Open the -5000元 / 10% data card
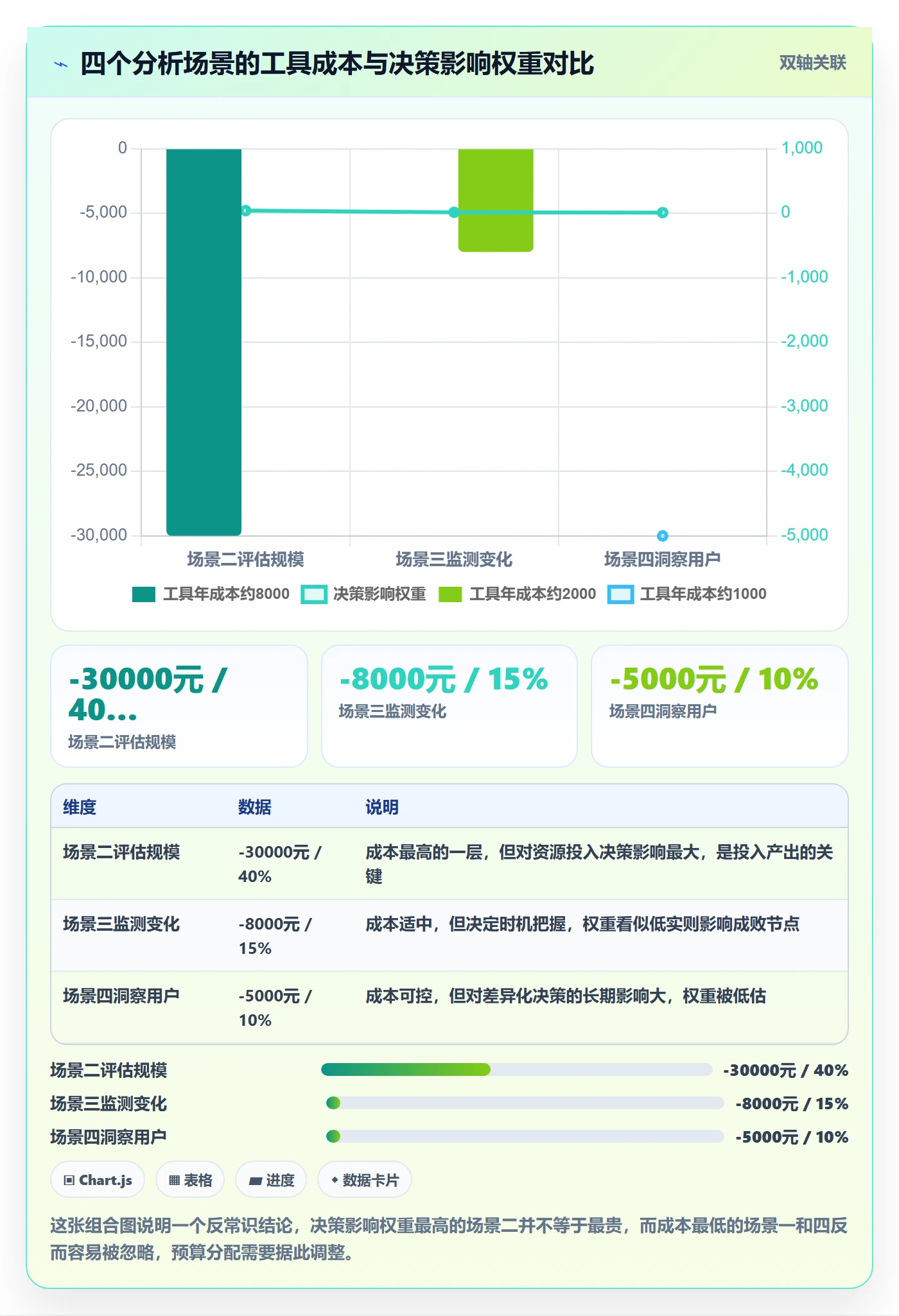 pyautogui.click(x=720, y=706)
